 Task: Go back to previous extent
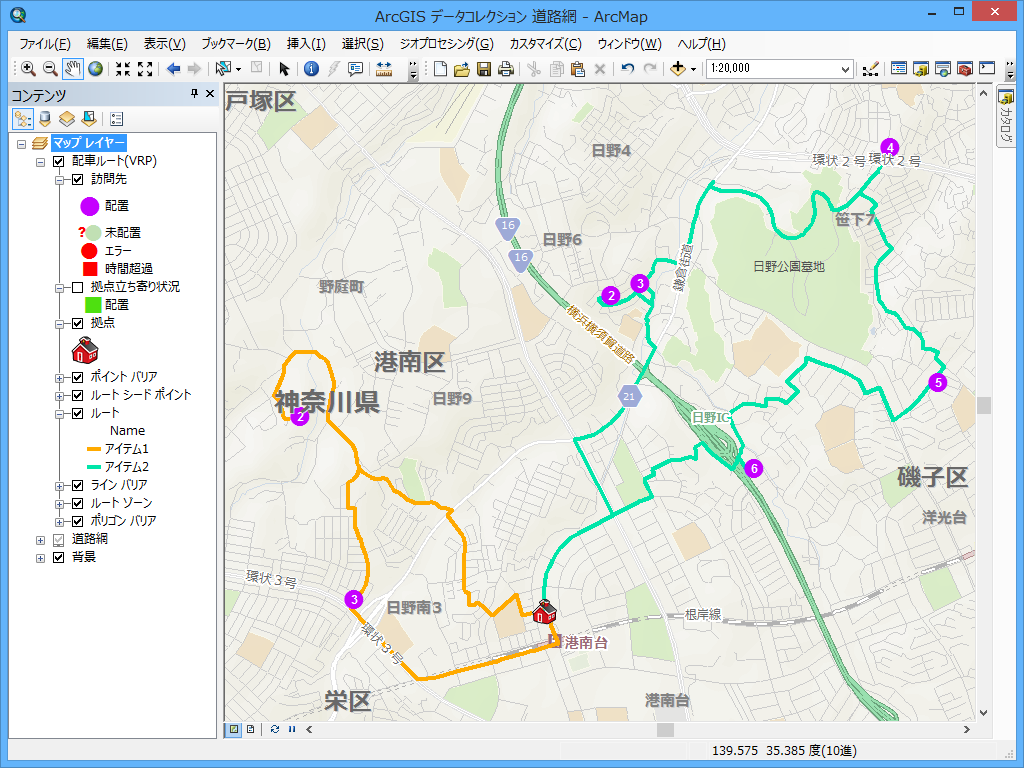tap(173, 69)
